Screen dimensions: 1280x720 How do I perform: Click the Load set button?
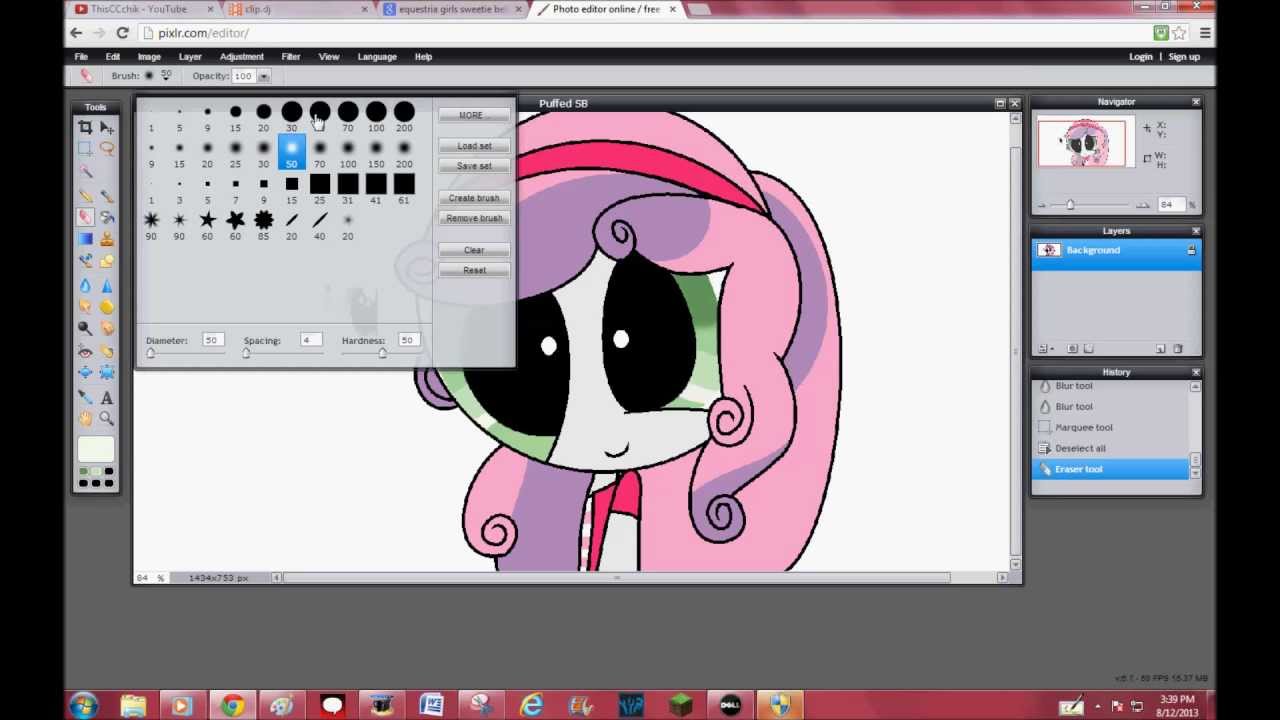point(474,146)
